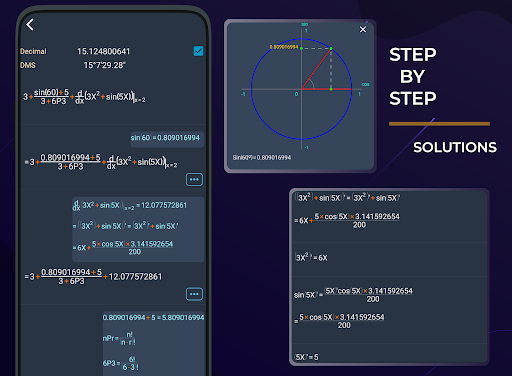This screenshot has height=376, width=512.
Task: Click the DMS value 15°7'29.28"
Action: [104, 65]
